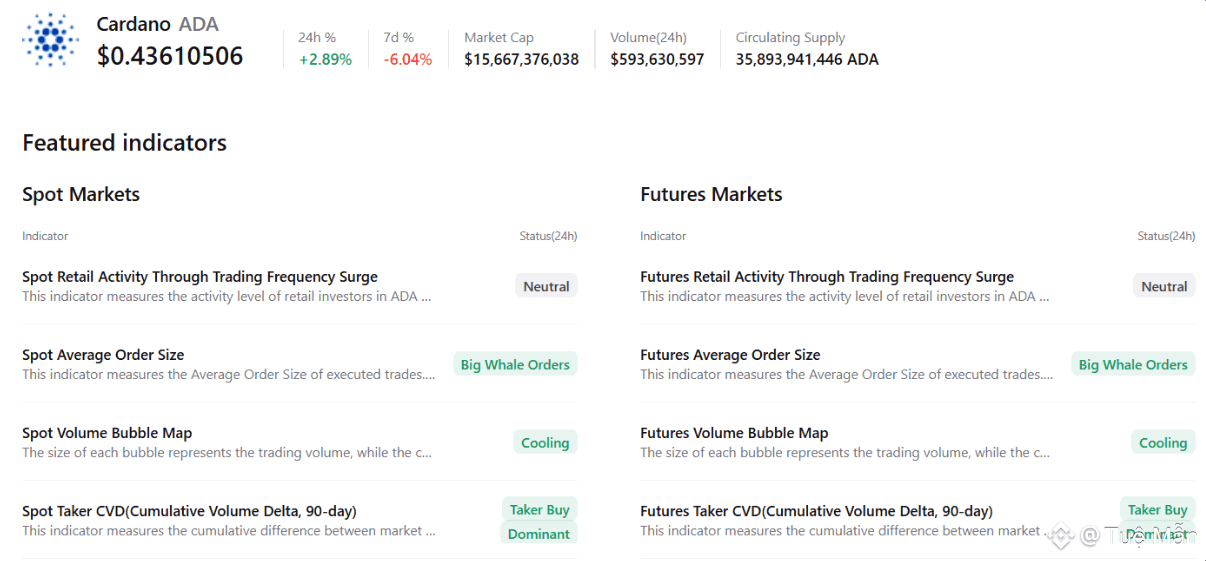This screenshot has height=561, width=1206.
Task: Open the Futures Average Order Size indicator
Action: point(730,355)
